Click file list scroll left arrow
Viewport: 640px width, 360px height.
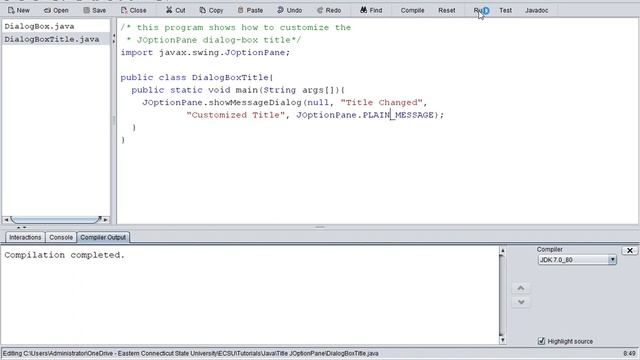[6, 220]
